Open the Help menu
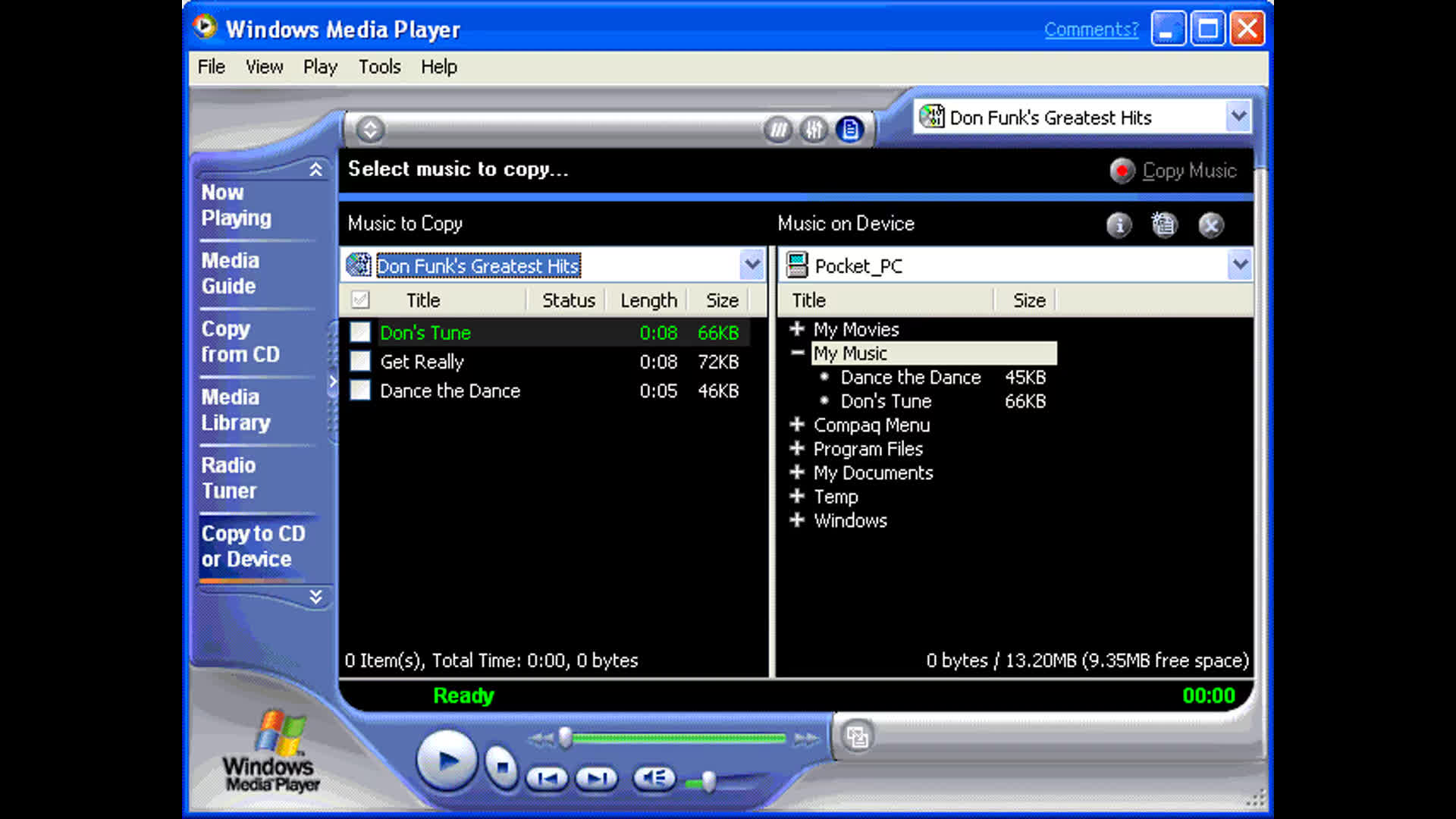This screenshot has width=1456, height=819. click(439, 67)
